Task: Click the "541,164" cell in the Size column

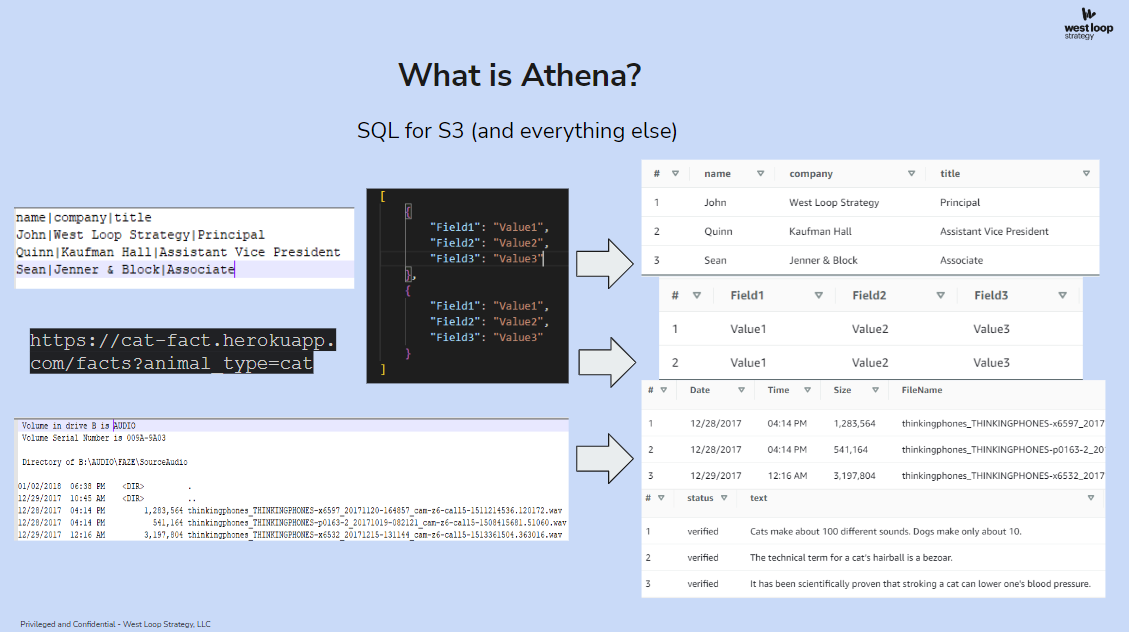Action: [x=850, y=450]
